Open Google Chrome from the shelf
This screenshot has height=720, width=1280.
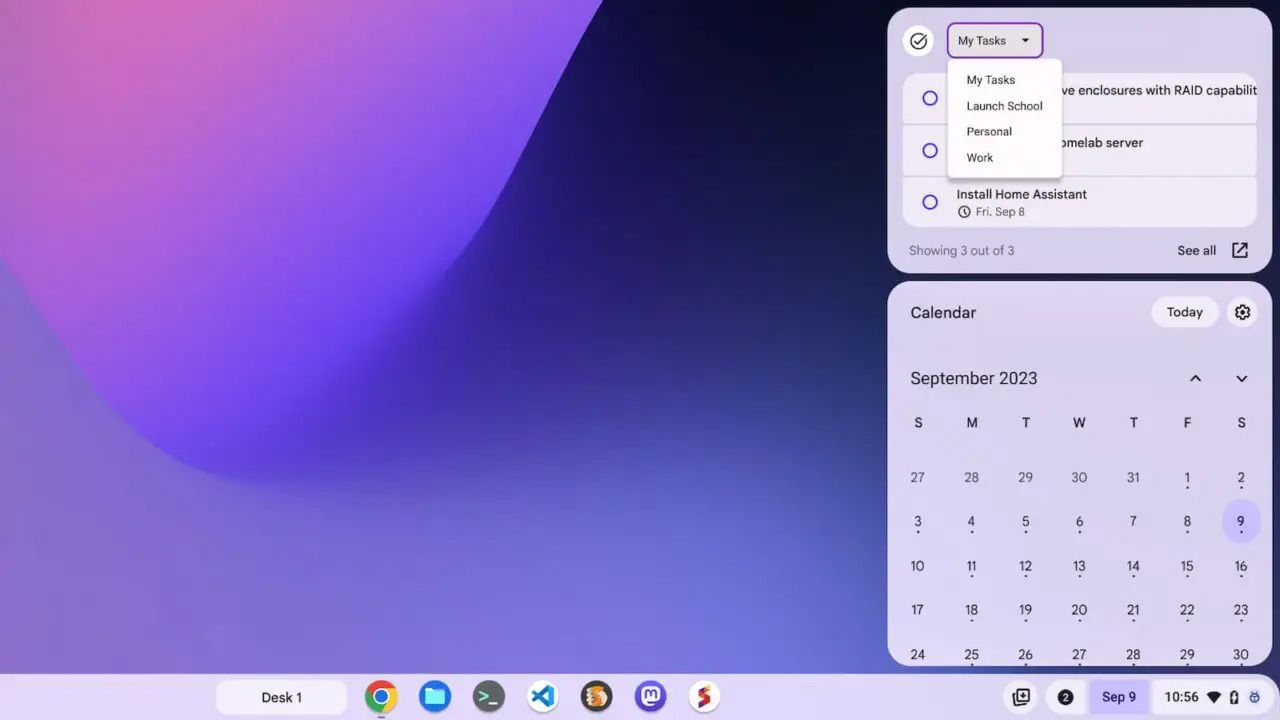coord(381,696)
